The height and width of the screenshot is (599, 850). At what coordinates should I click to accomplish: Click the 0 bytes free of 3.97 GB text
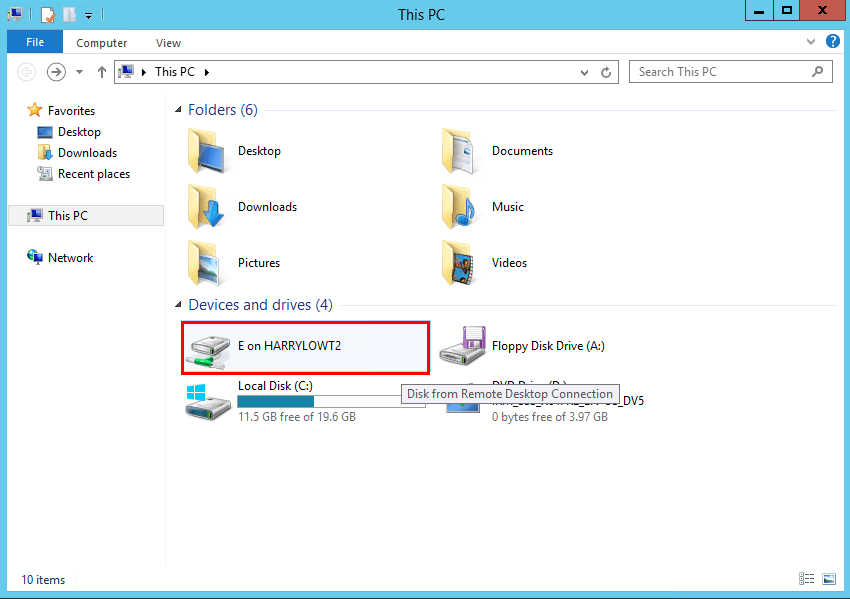point(550,417)
